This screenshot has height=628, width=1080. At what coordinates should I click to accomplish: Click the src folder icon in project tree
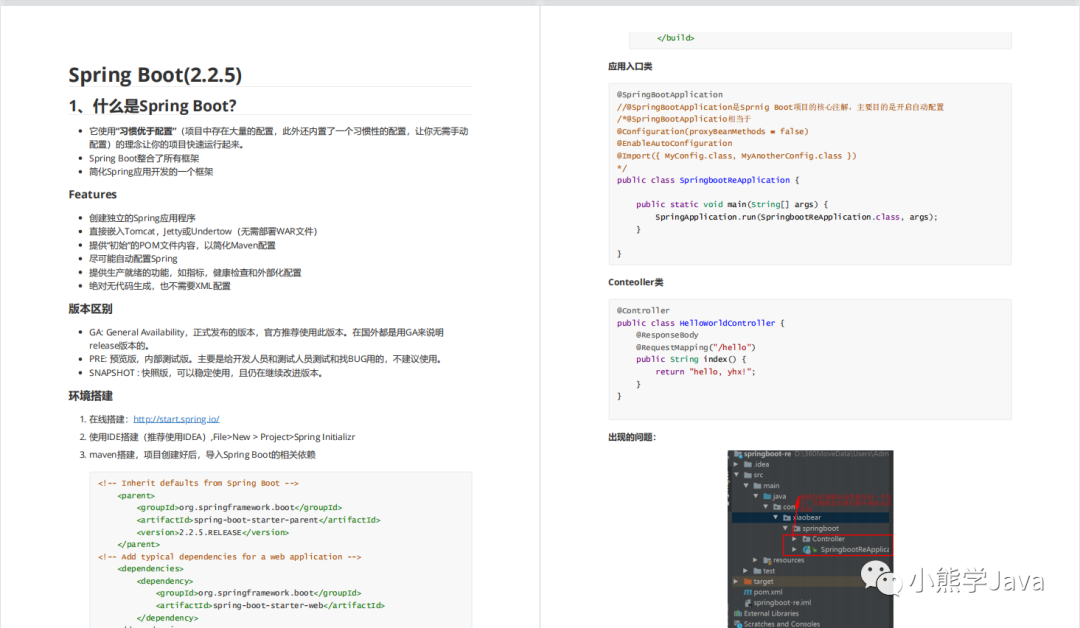tap(747, 474)
